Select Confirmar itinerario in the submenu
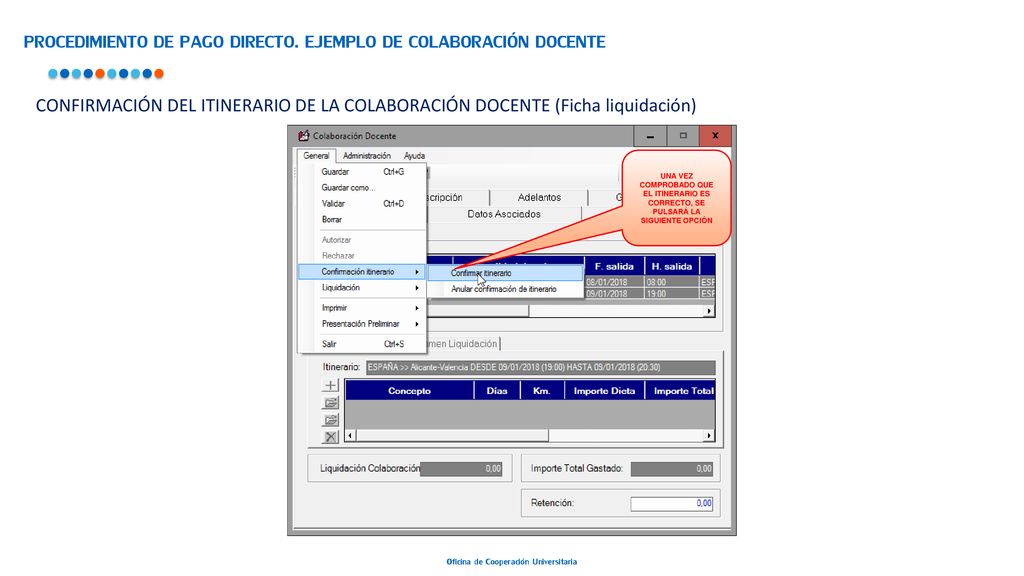This screenshot has height=576, width=1024. (505, 273)
